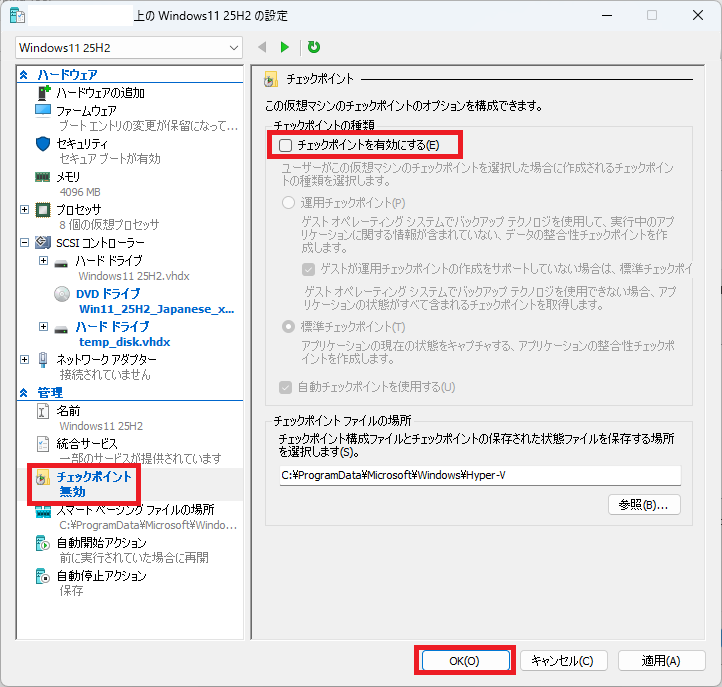The width and height of the screenshot is (722, 687).
Task: Select 自動開始アクション in the tree
Action: tap(101, 543)
